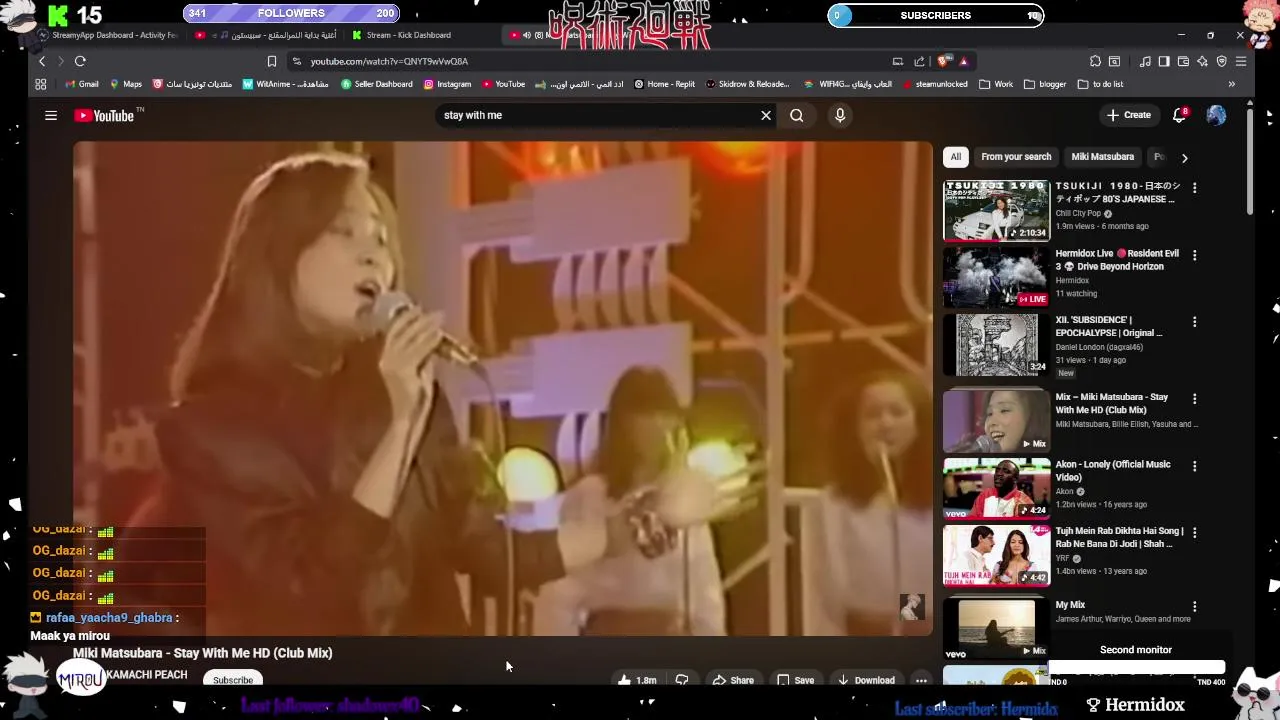Screen dimensions: 1280x720
Task: Click the Create button
Action: coord(1129,115)
